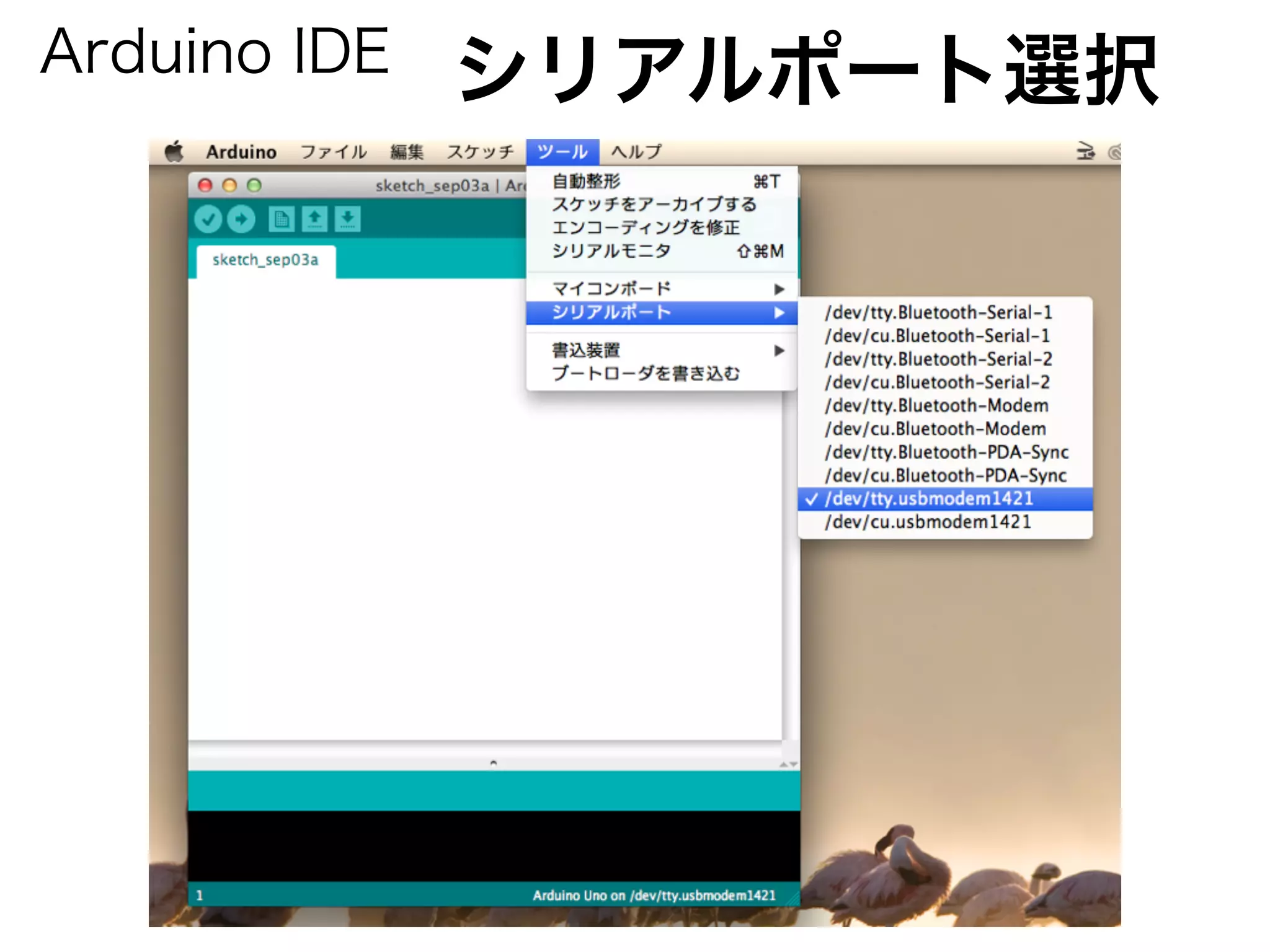Switch to the sketch_sep03a tab
Viewport: 1270px width, 952px height.
click(266, 260)
